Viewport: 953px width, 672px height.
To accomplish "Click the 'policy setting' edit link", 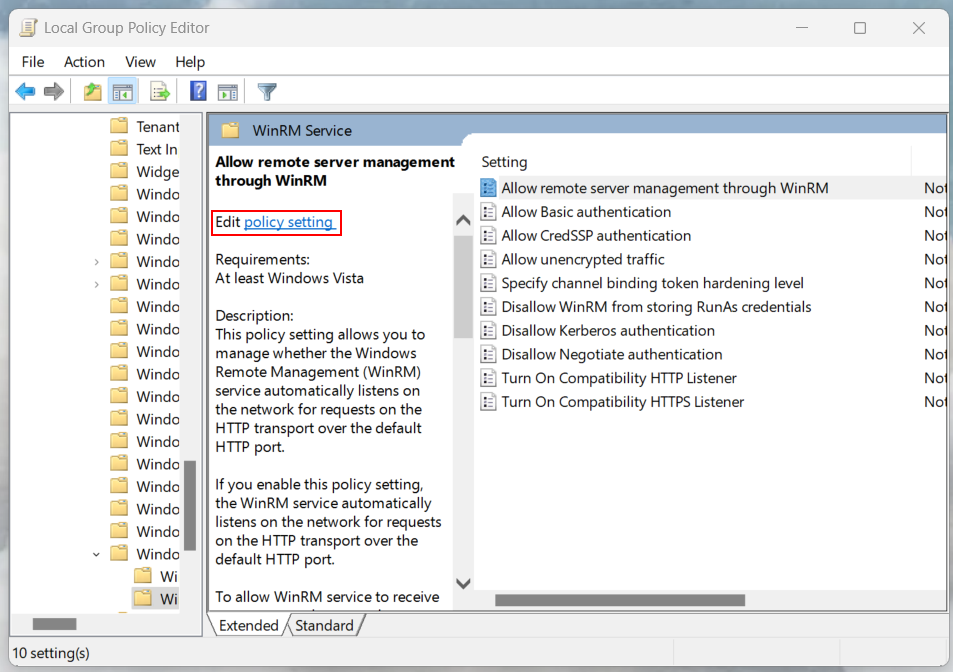I will (288, 222).
